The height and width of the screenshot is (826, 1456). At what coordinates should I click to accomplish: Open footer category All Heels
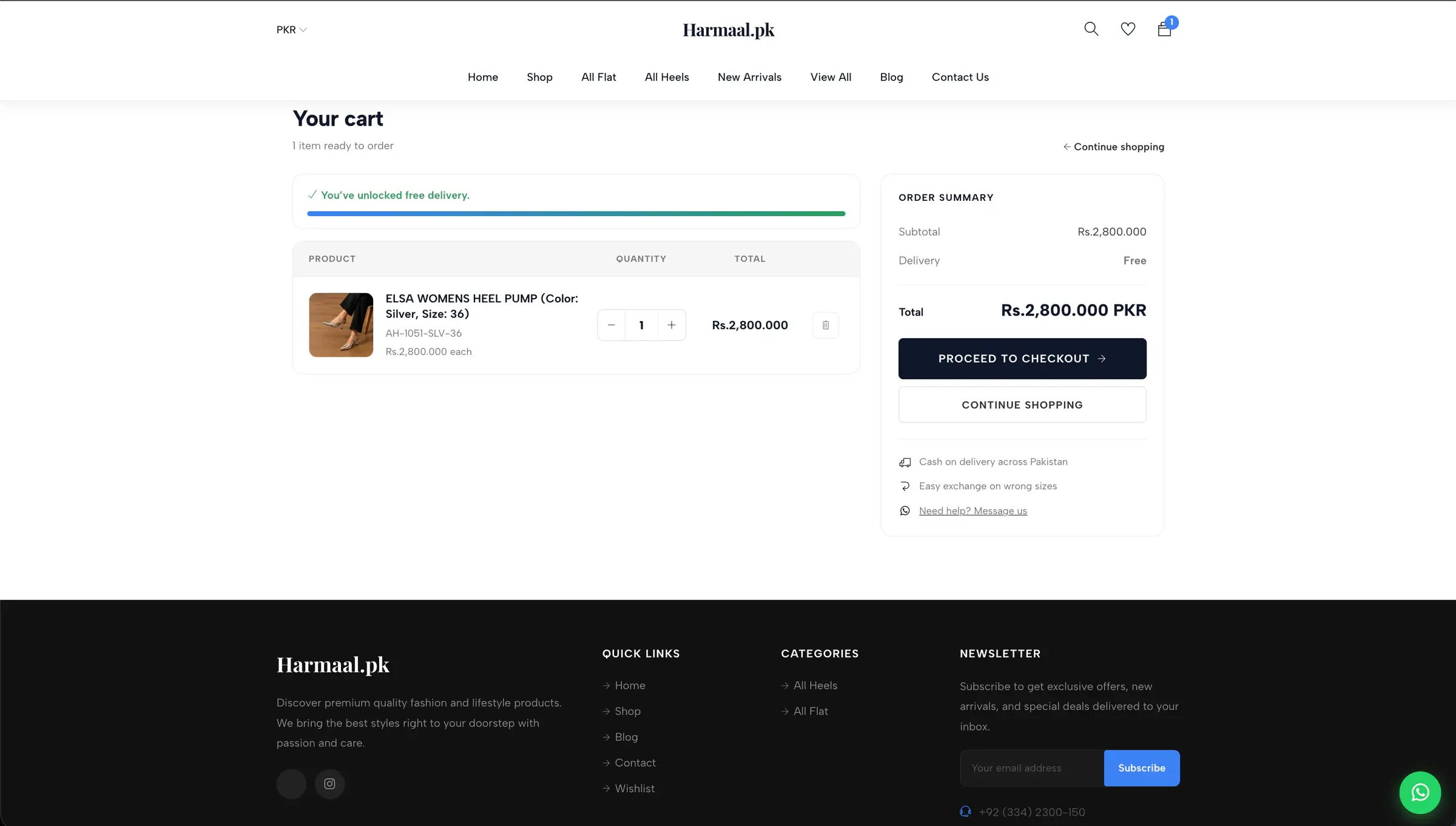click(x=815, y=685)
